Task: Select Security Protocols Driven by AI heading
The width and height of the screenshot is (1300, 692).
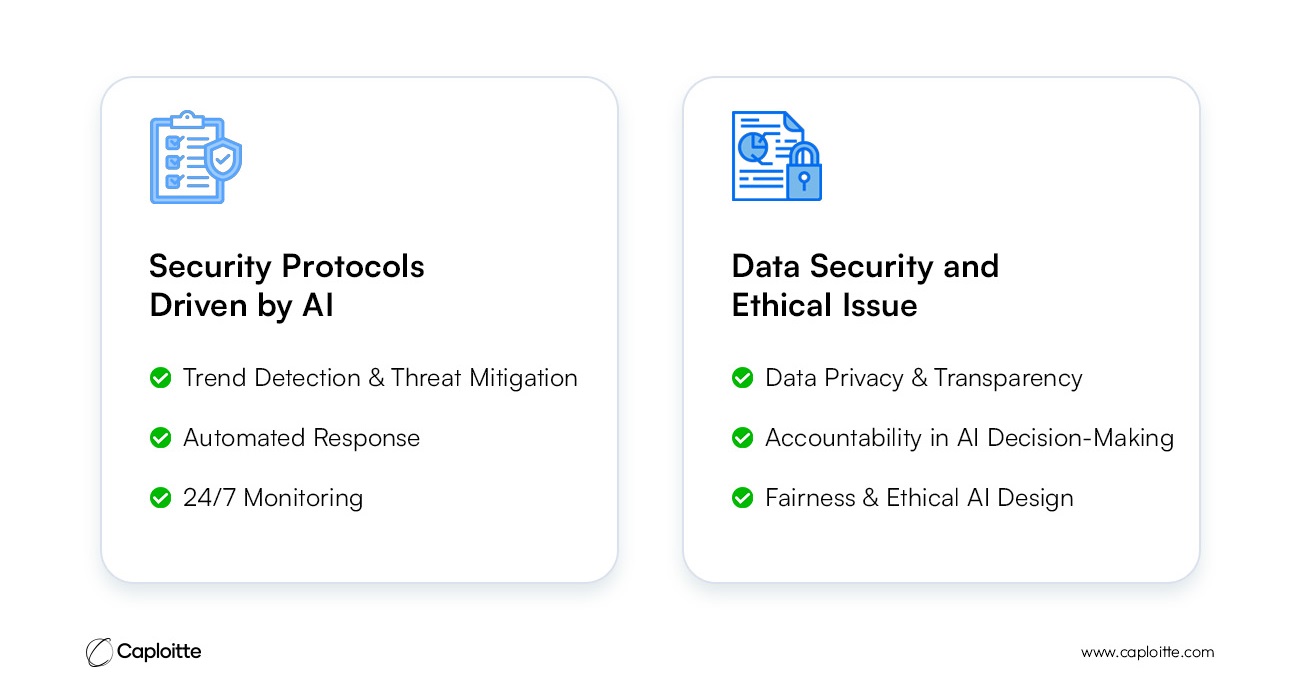Action: [287, 286]
